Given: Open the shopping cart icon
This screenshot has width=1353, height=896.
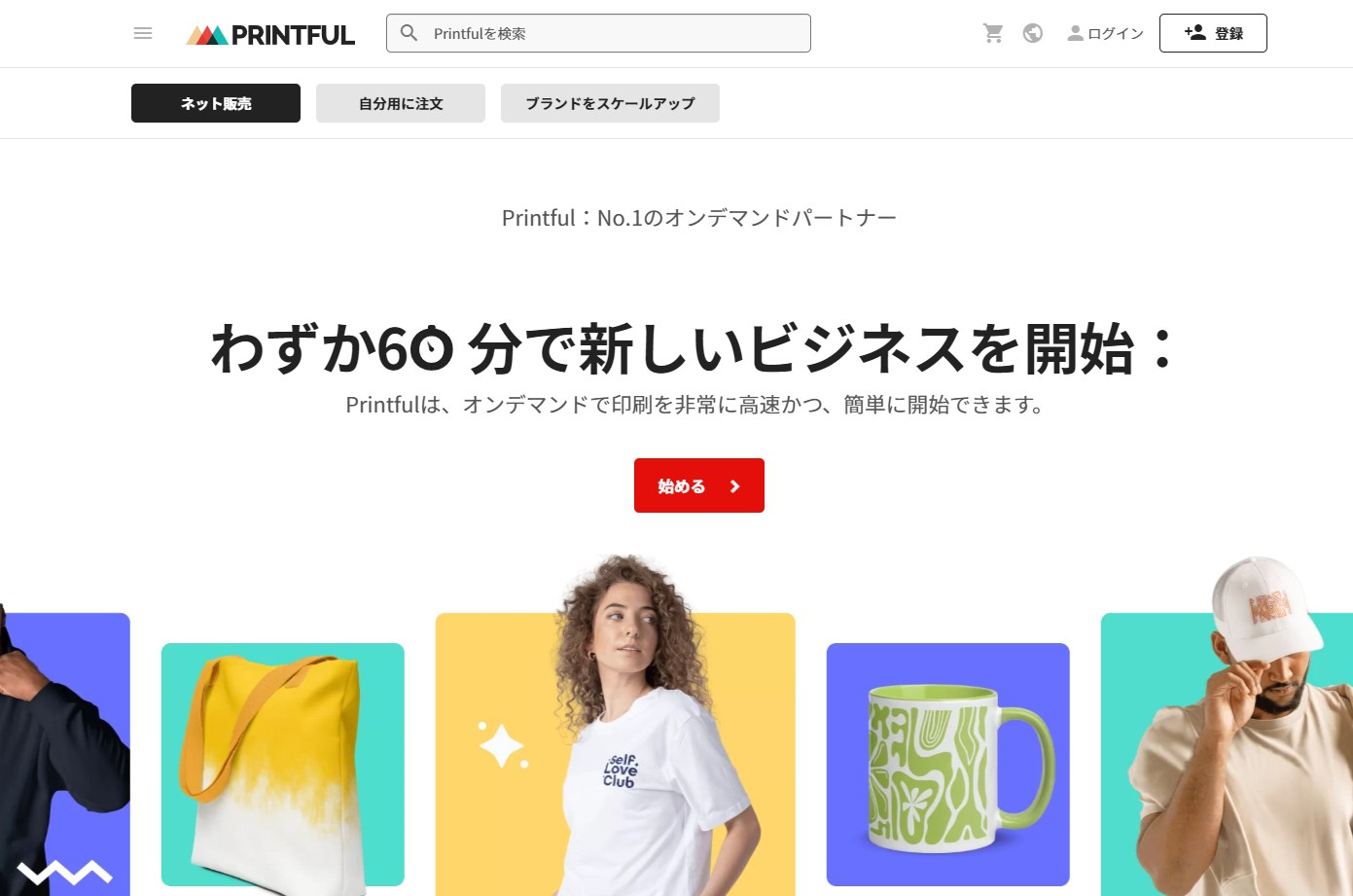Looking at the screenshot, I should 993,33.
